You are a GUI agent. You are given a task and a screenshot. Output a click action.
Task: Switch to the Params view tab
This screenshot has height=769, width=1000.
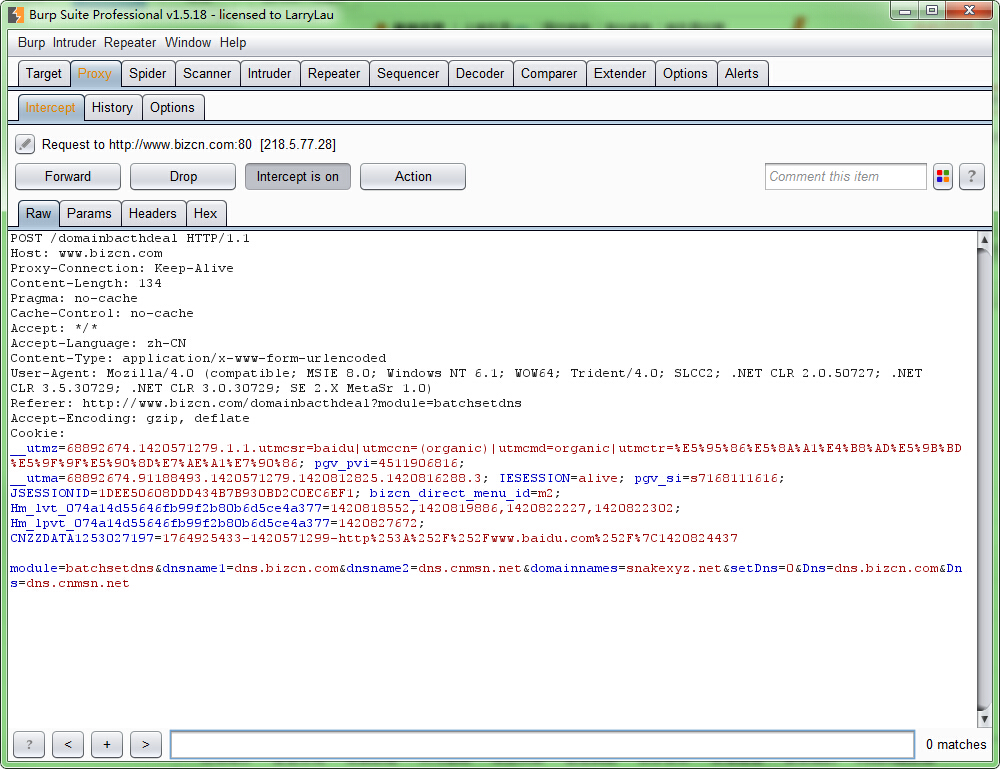(x=89, y=213)
